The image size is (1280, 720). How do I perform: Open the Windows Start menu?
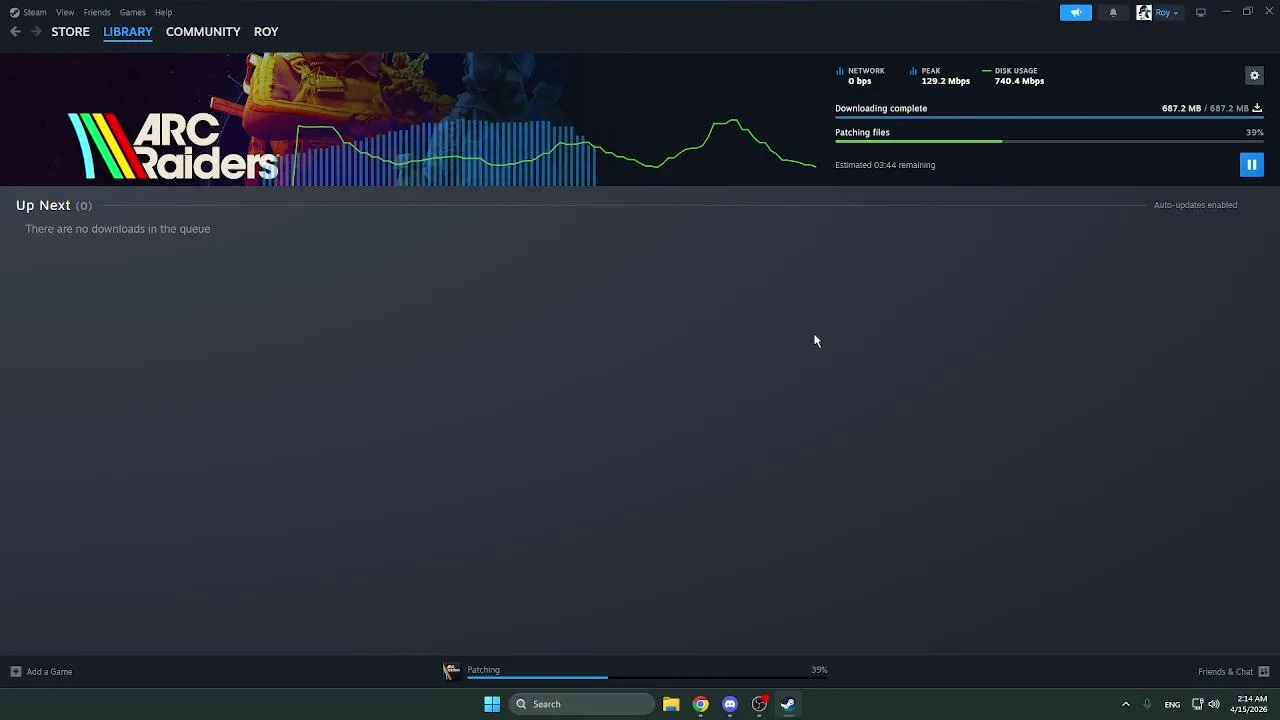click(x=492, y=704)
